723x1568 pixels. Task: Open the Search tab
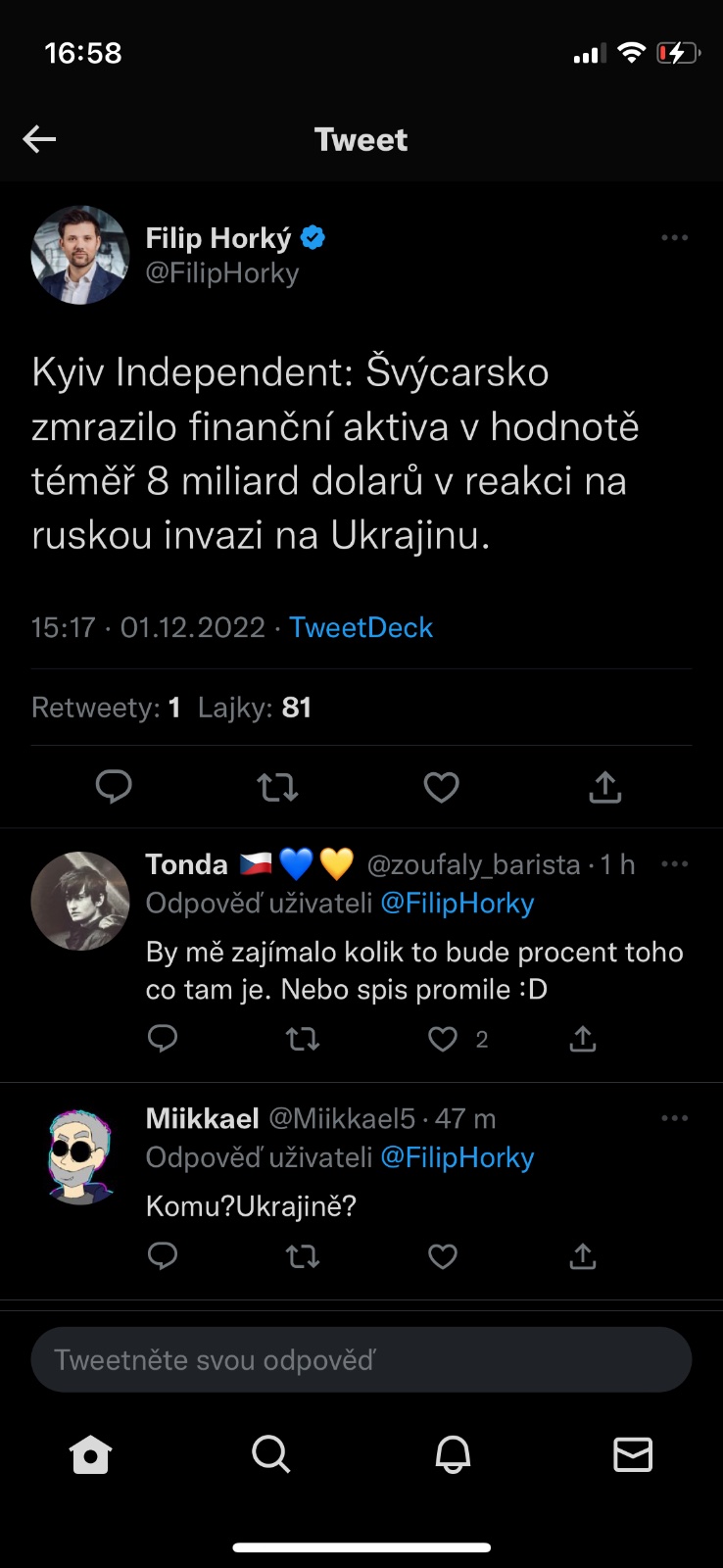[271, 1455]
